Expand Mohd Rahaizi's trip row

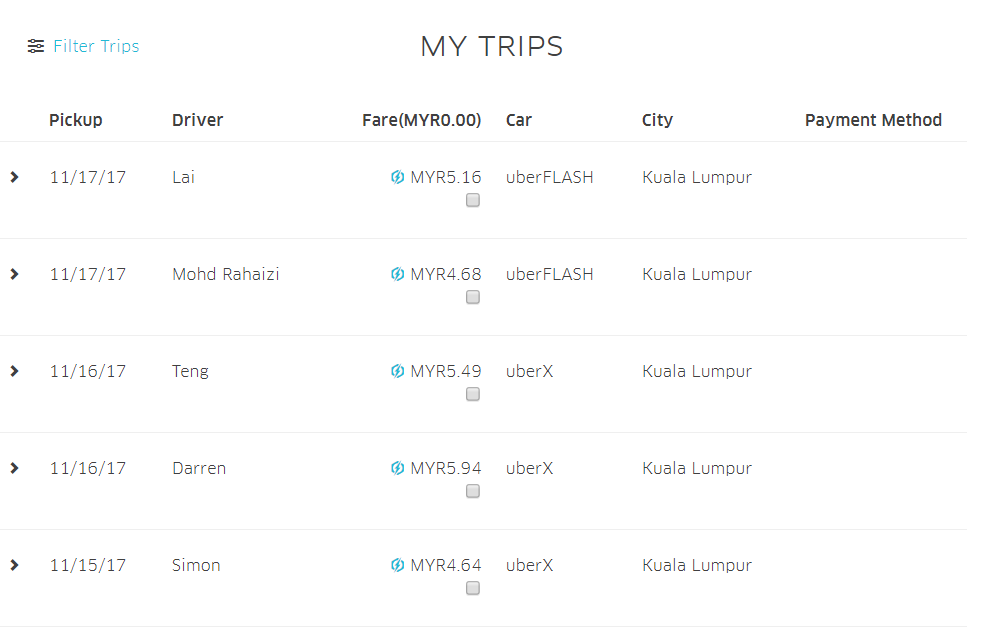[x=14, y=274]
